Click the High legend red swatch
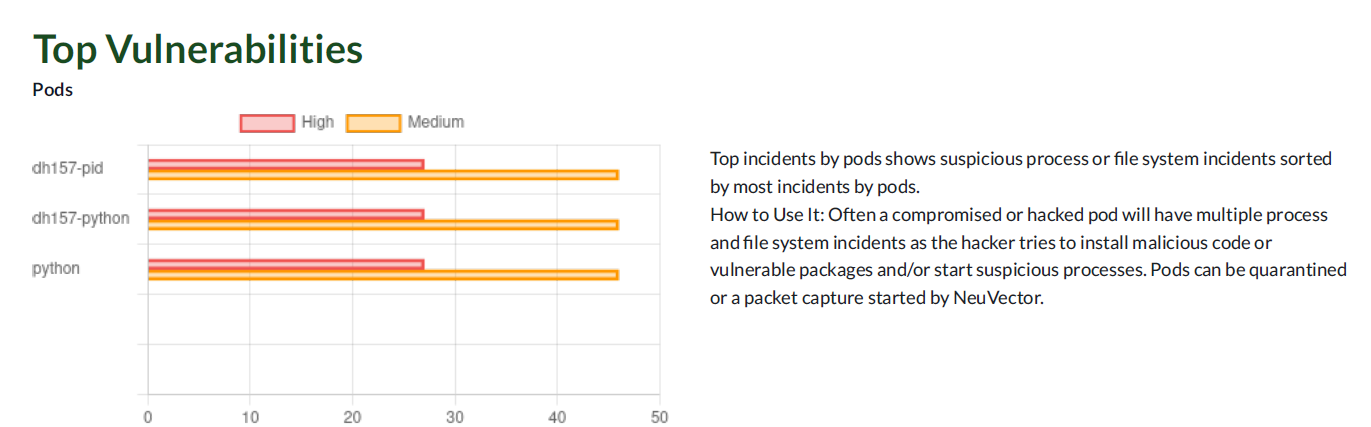 [x=267, y=123]
